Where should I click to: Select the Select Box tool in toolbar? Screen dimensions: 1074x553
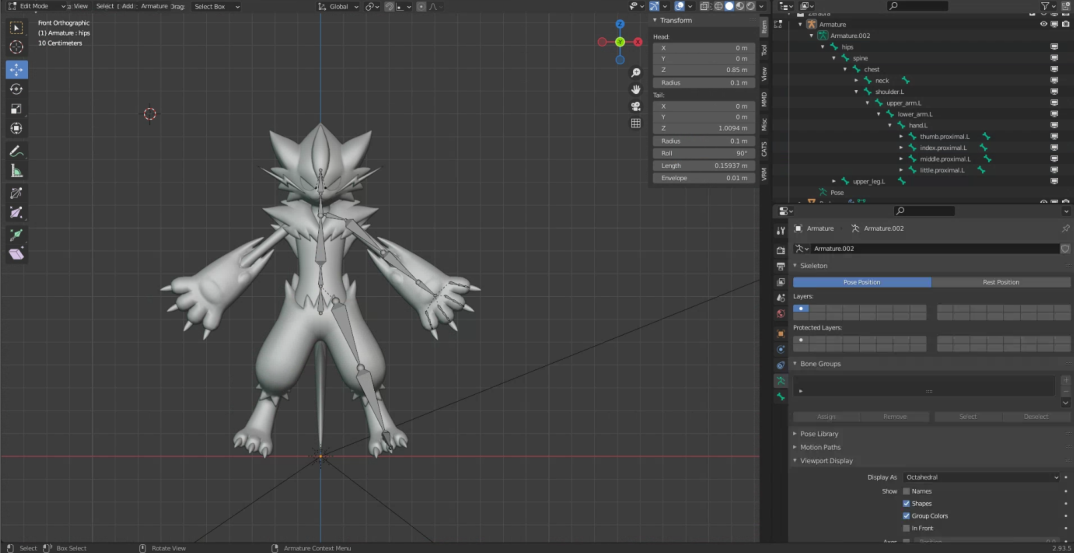point(16,28)
